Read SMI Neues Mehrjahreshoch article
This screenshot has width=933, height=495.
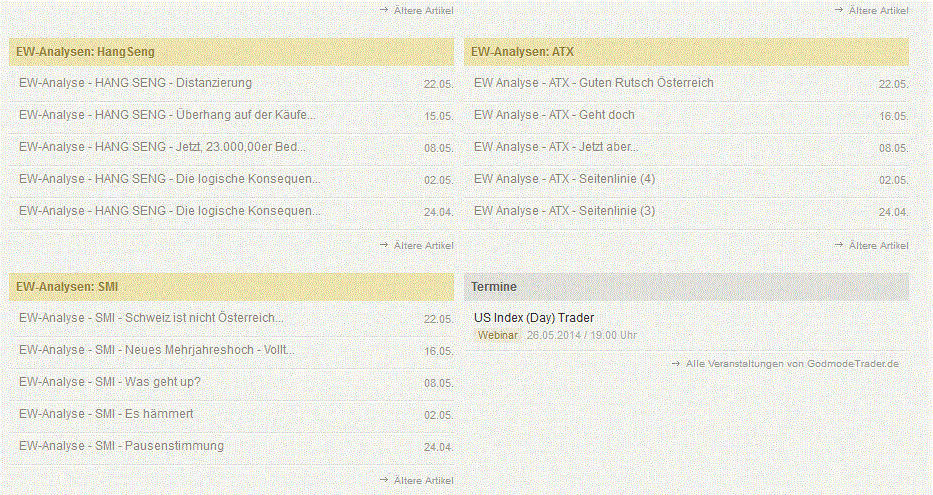pyautogui.click(x=156, y=350)
